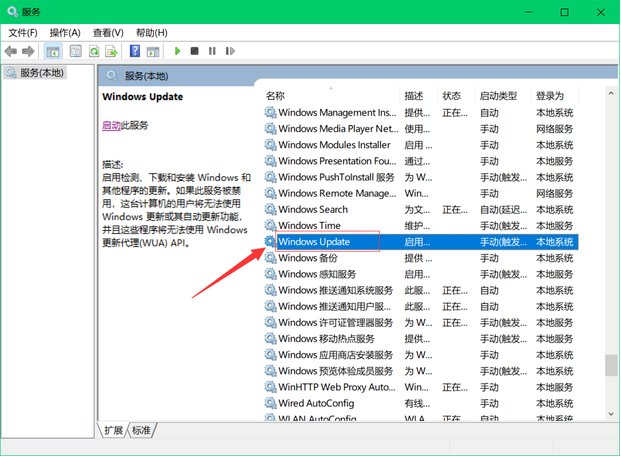Open the Properties toolbar icon

coord(76,51)
